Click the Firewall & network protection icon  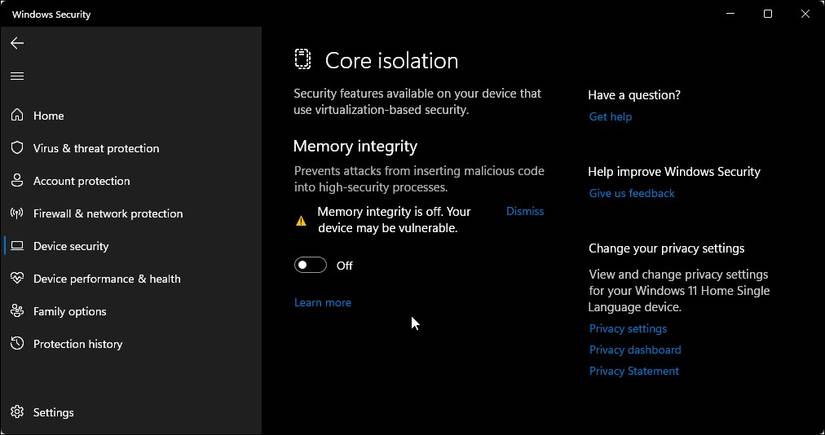point(17,213)
